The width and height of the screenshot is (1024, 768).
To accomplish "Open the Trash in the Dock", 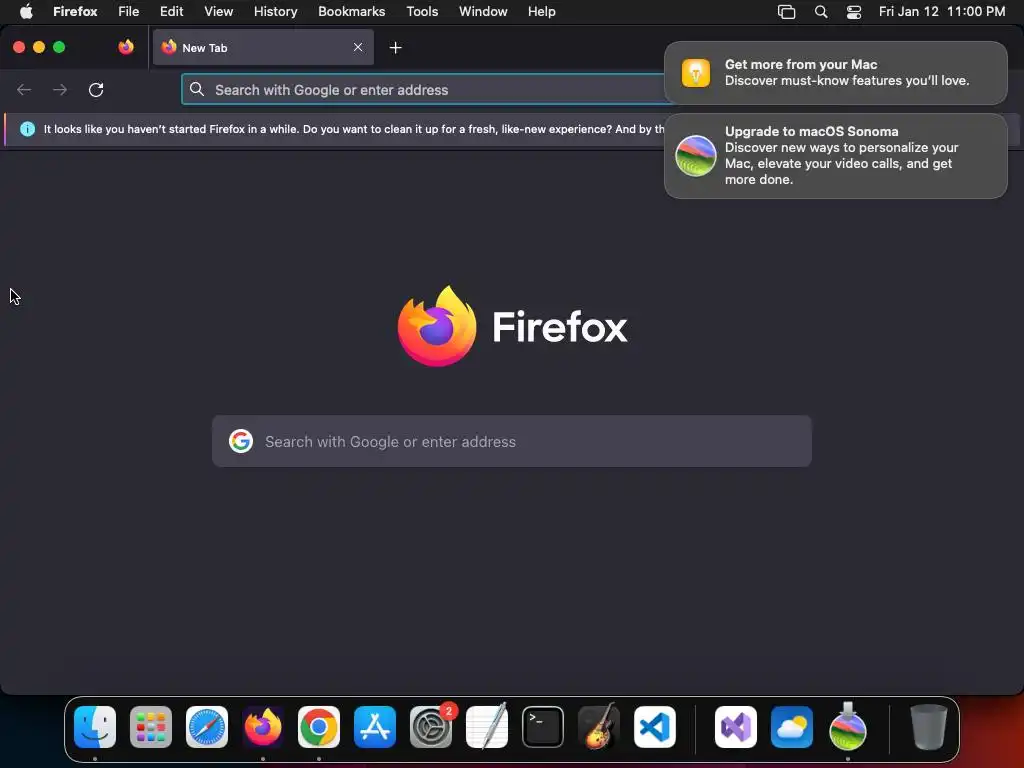I will pyautogui.click(x=929, y=727).
